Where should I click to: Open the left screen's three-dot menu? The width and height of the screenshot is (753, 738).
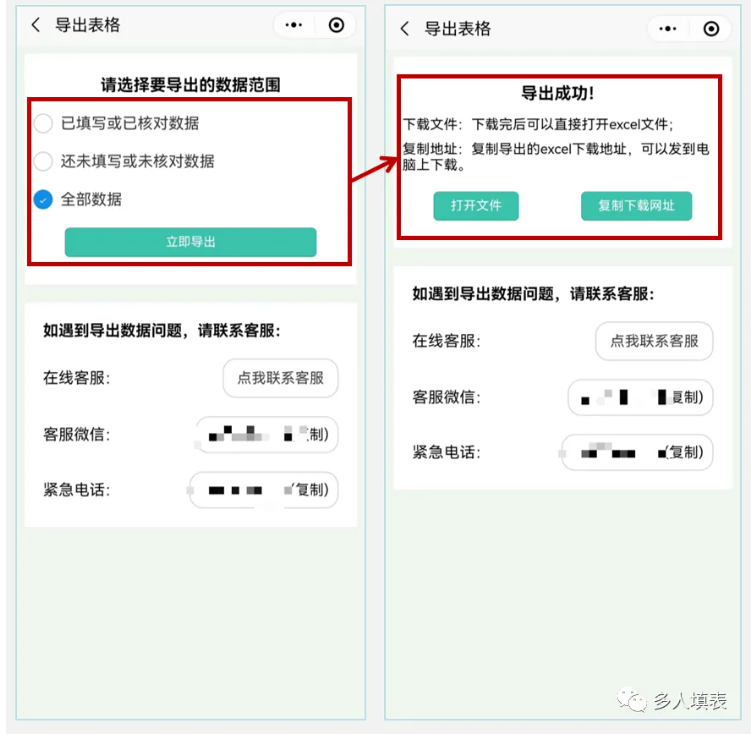[x=293, y=24]
